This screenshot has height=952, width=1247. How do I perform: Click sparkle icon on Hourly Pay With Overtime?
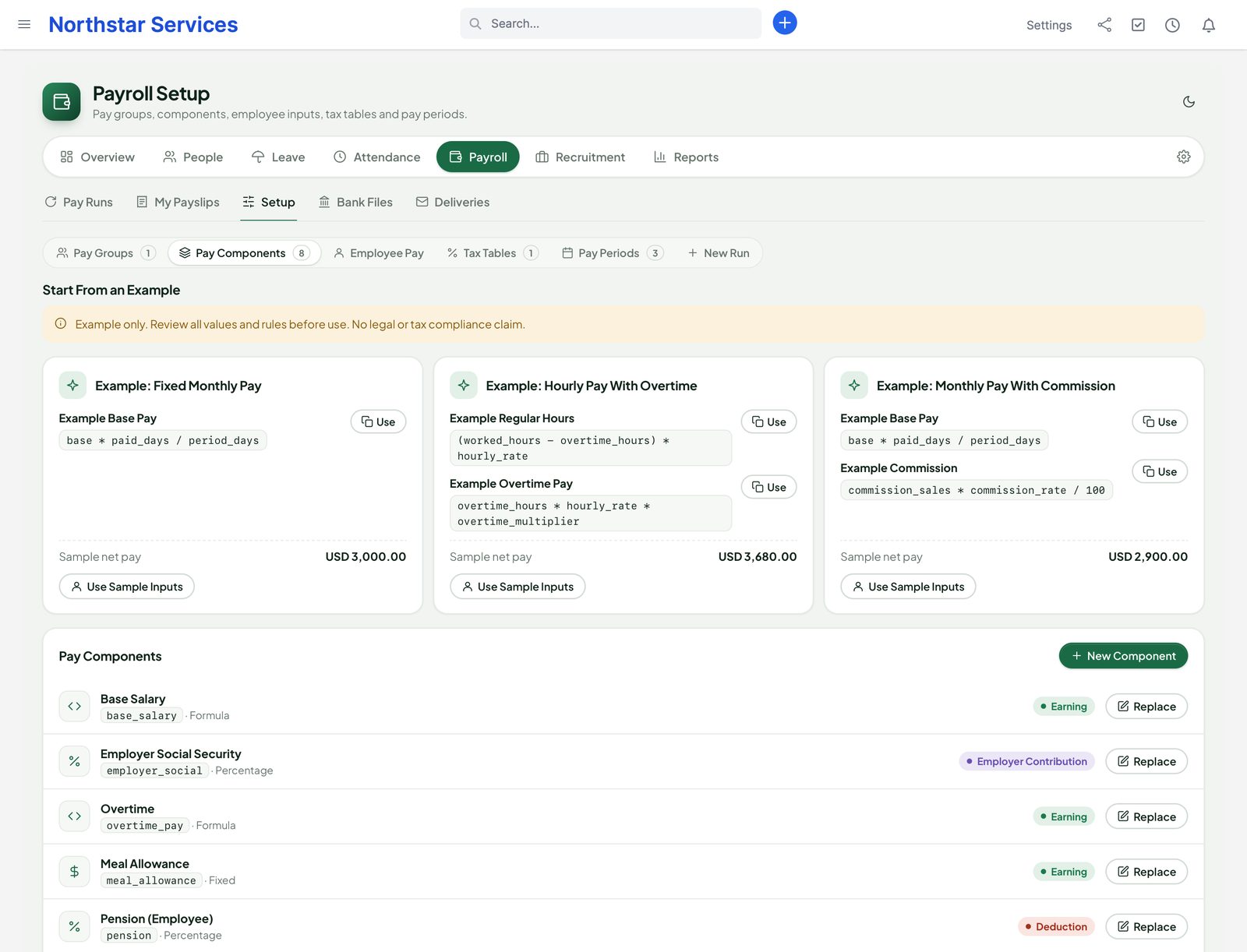(464, 386)
